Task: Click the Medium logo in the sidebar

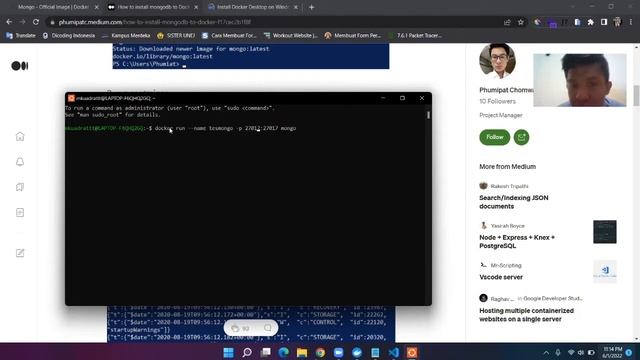Action: point(20,66)
